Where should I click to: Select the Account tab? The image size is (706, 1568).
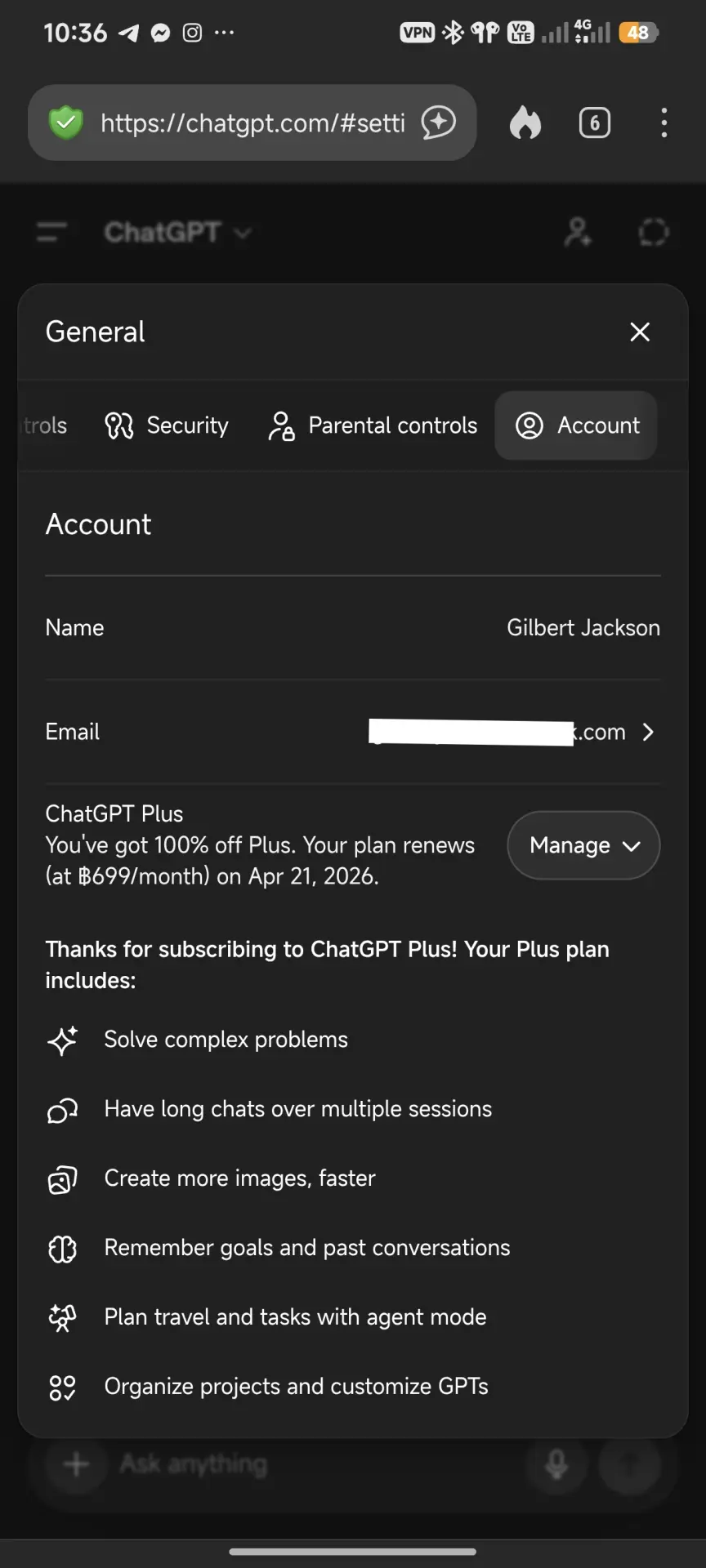pos(576,425)
